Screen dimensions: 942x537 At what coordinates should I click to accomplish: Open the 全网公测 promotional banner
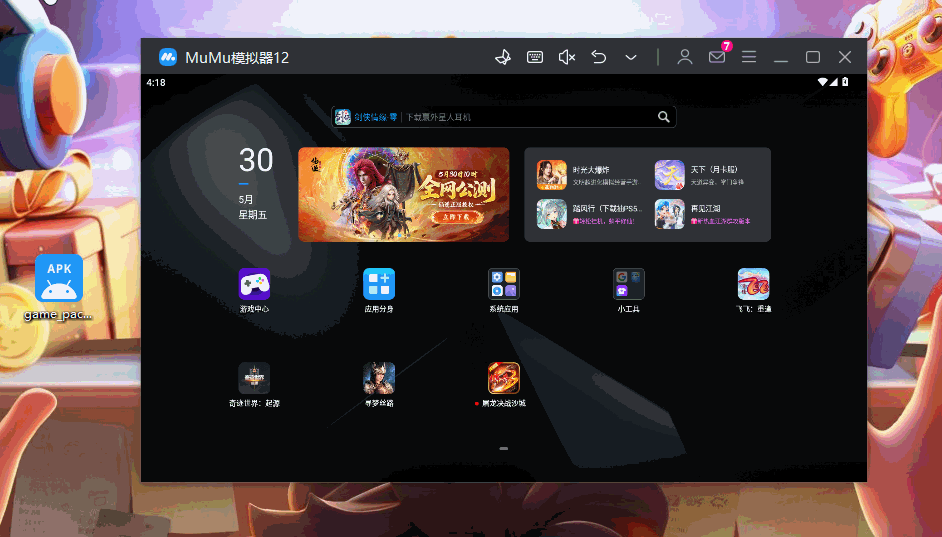pyautogui.click(x=404, y=195)
